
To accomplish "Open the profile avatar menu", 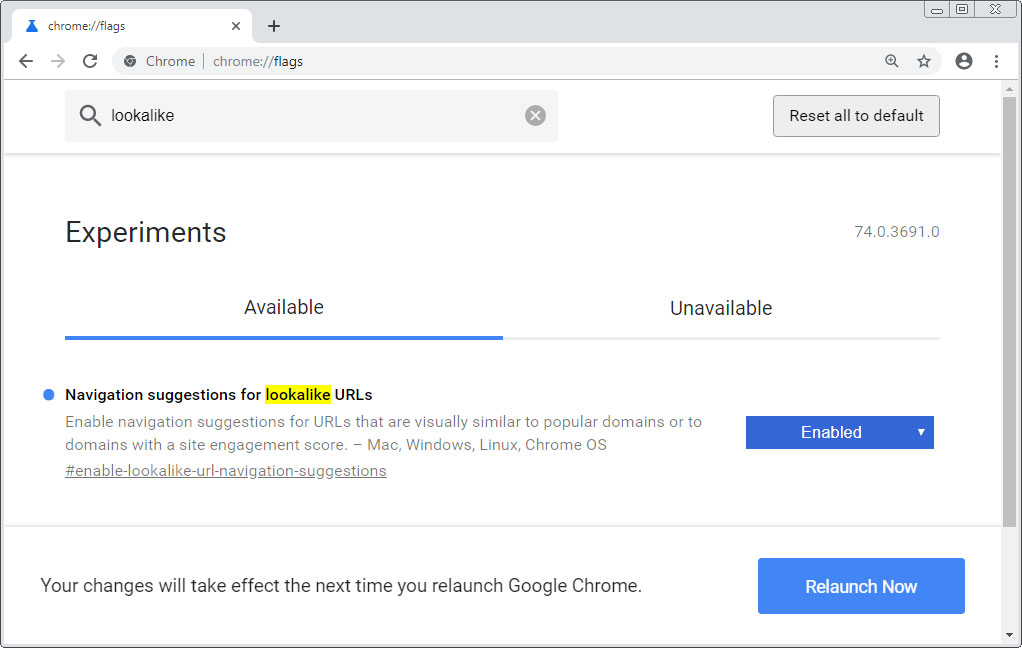I will pos(963,61).
